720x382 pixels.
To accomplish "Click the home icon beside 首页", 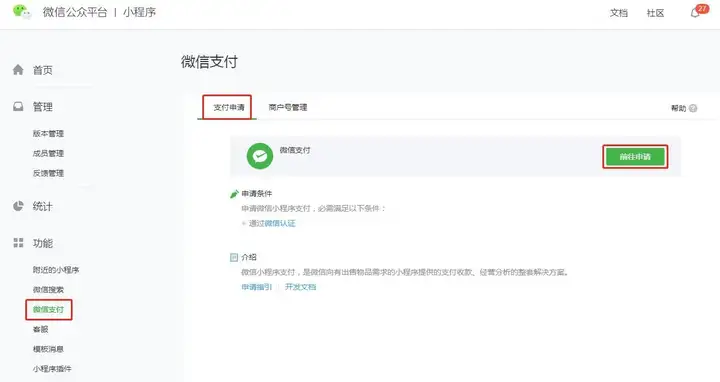I will (x=18, y=70).
